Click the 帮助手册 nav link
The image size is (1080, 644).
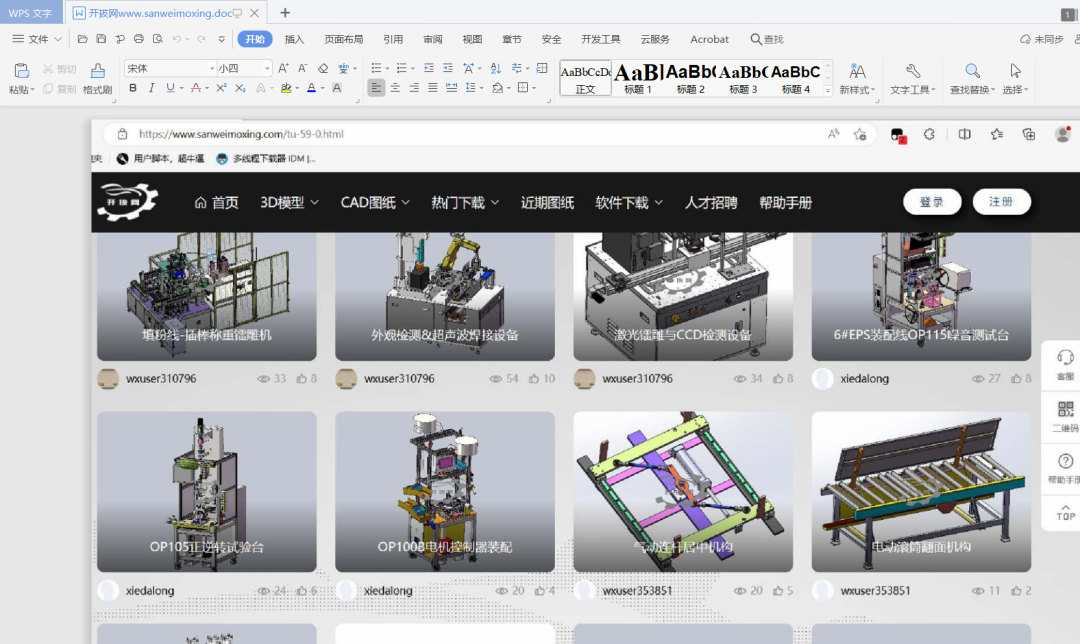point(785,202)
